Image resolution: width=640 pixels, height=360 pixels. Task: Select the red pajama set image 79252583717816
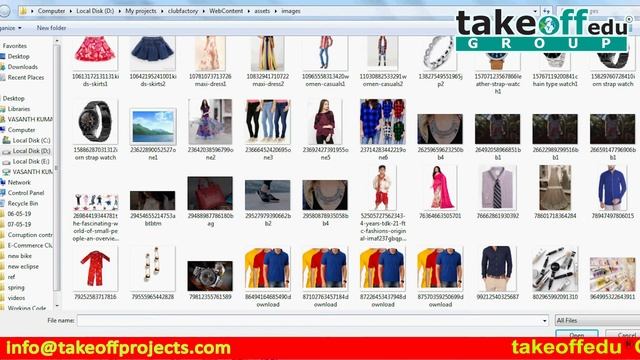tap(96, 269)
